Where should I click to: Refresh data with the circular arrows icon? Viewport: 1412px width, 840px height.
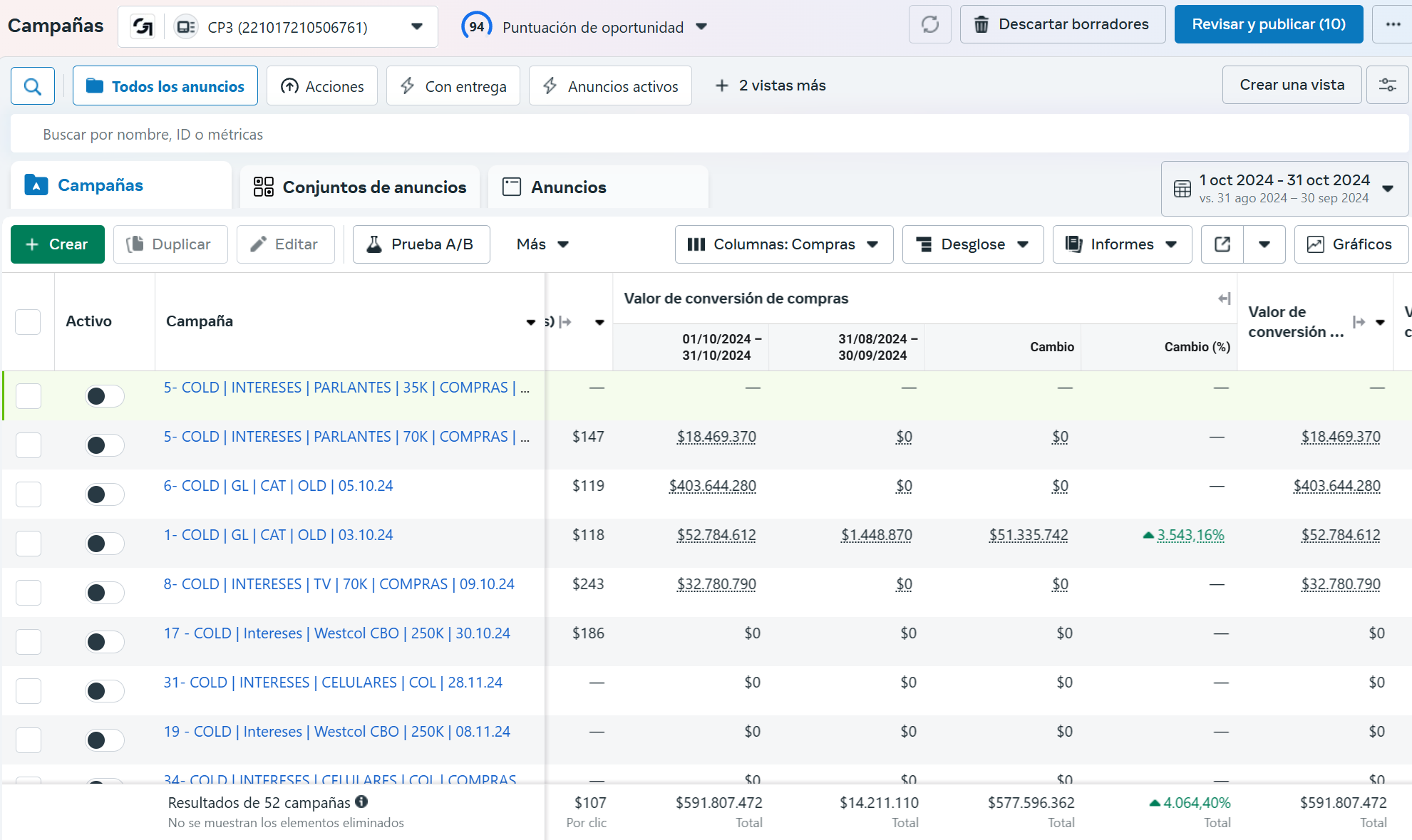click(x=929, y=24)
